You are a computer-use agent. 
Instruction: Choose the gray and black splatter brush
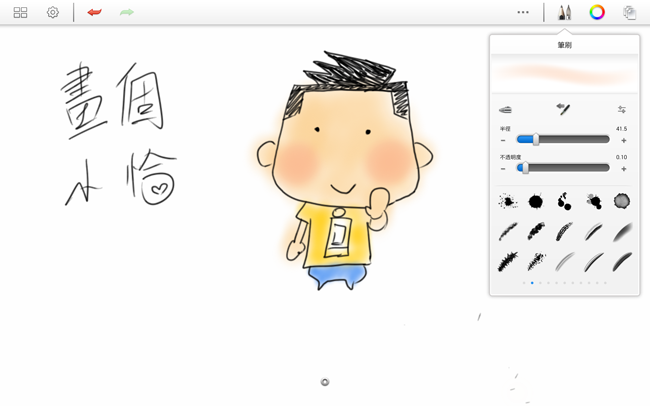point(594,202)
